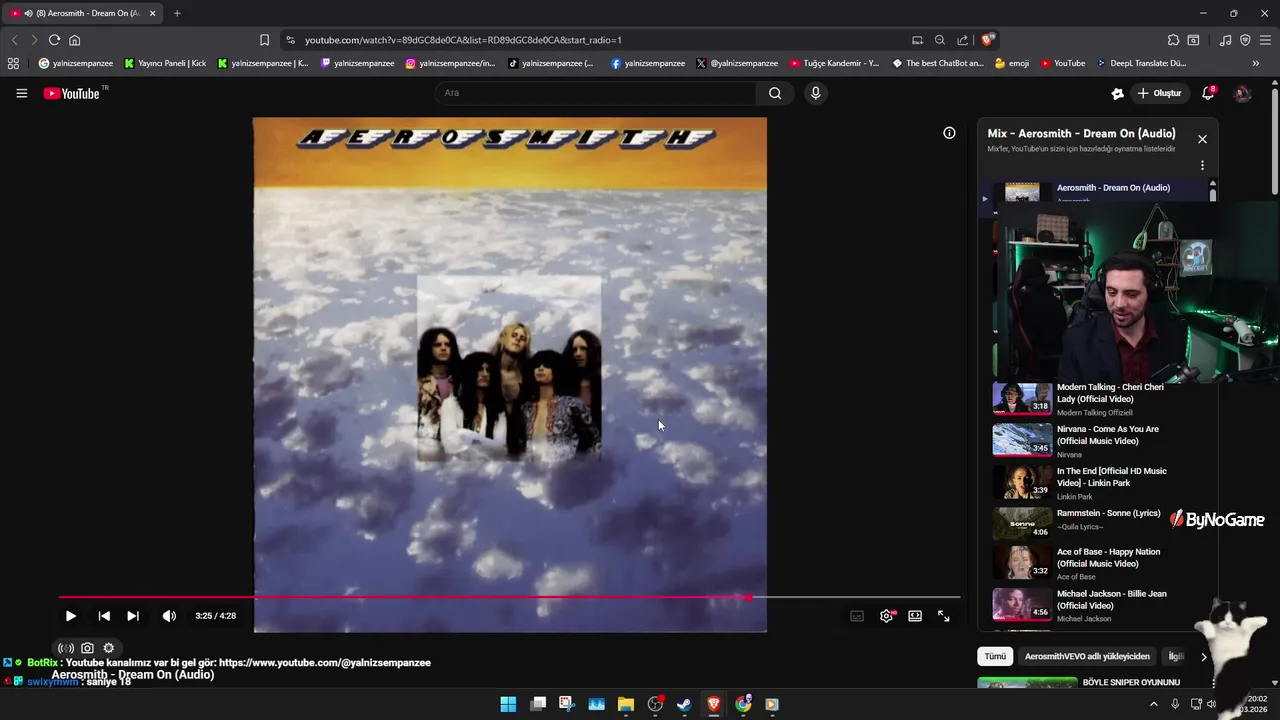This screenshot has height=720, width=1280.
Task: Open the browser extensions puzzle icon
Action: point(1173,40)
